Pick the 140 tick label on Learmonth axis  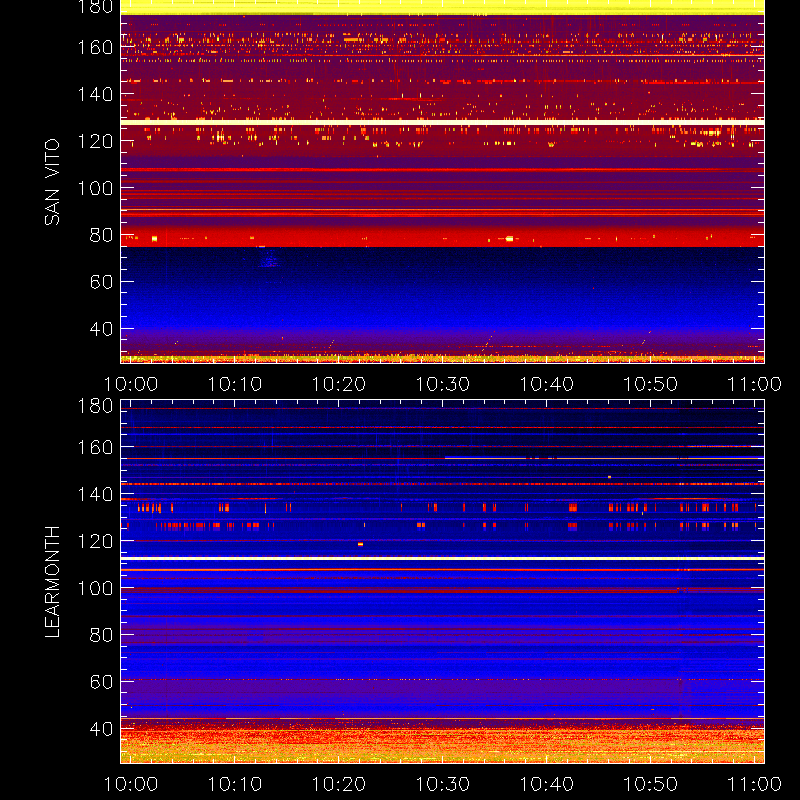pos(95,494)
